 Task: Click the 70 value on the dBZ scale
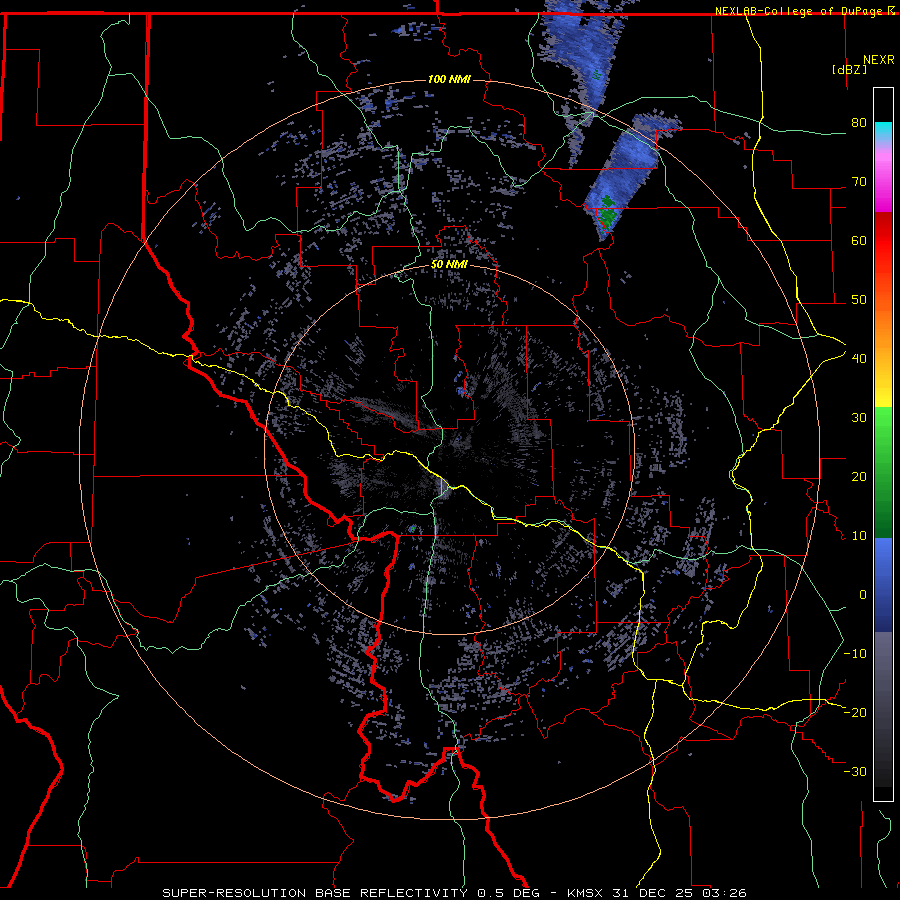pos(859,181)
